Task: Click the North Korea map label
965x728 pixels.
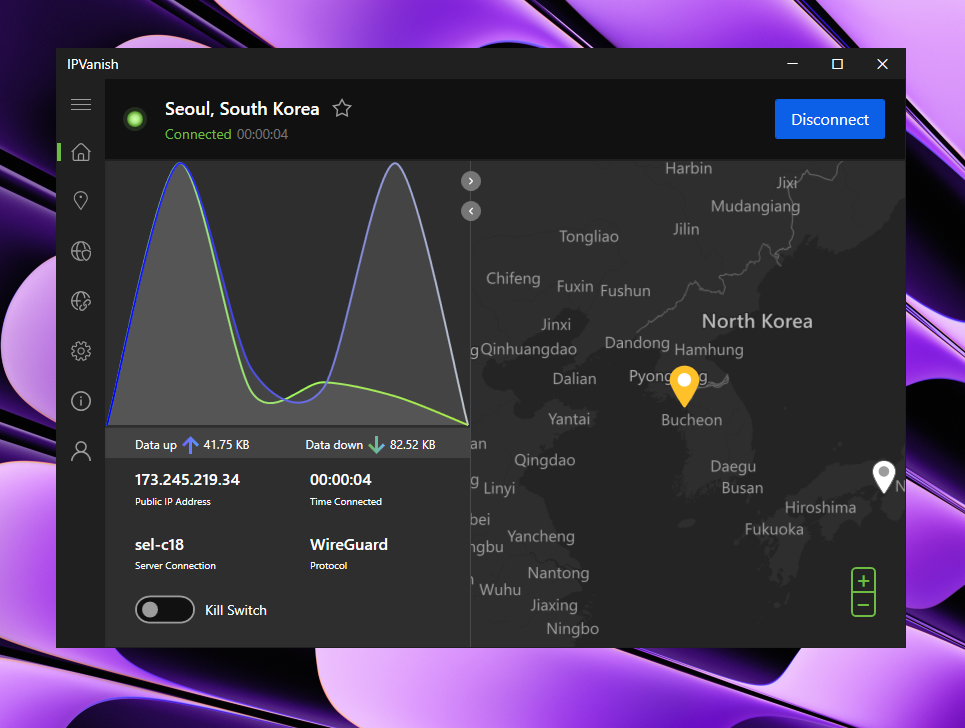Action: click(x=757, y=321)
